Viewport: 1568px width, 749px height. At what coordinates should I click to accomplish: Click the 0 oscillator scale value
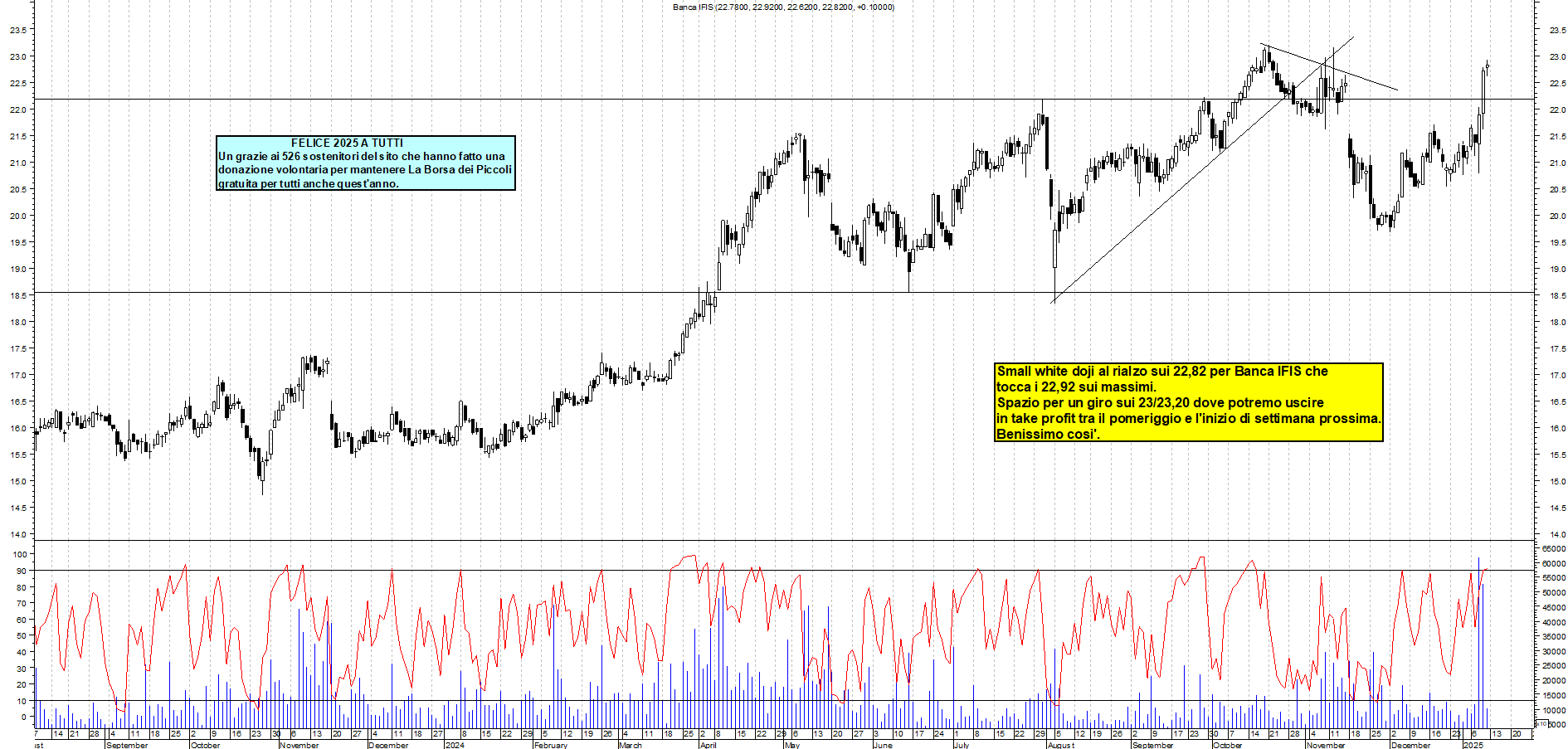click(25, 717)
